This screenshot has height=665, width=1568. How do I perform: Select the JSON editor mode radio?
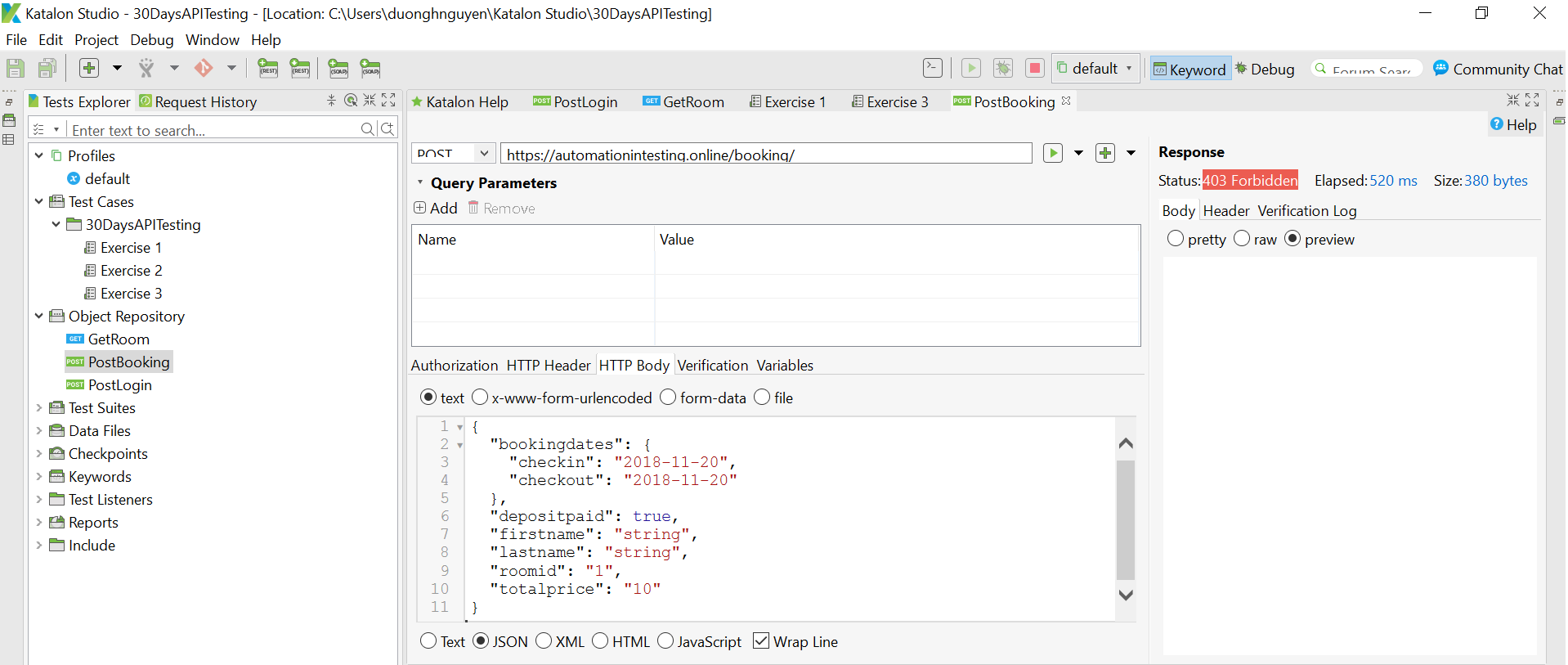[x=481, y=641]
